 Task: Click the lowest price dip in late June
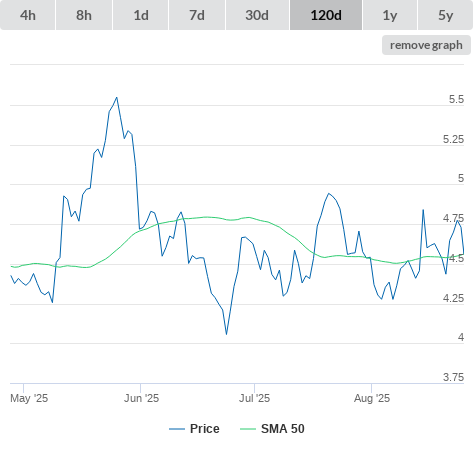(226, 334)
